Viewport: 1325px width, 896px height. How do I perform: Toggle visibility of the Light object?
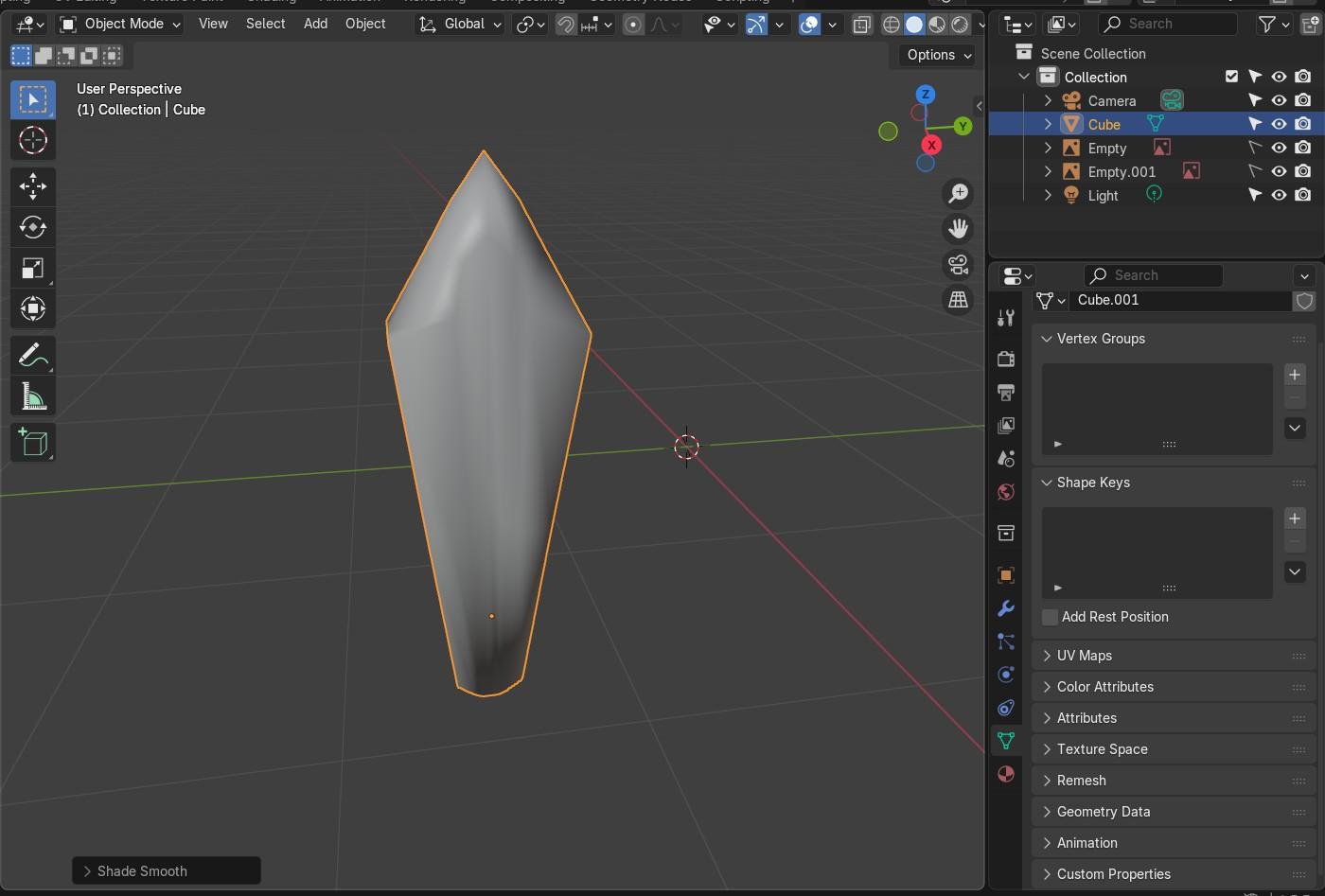click(1279, 195)
